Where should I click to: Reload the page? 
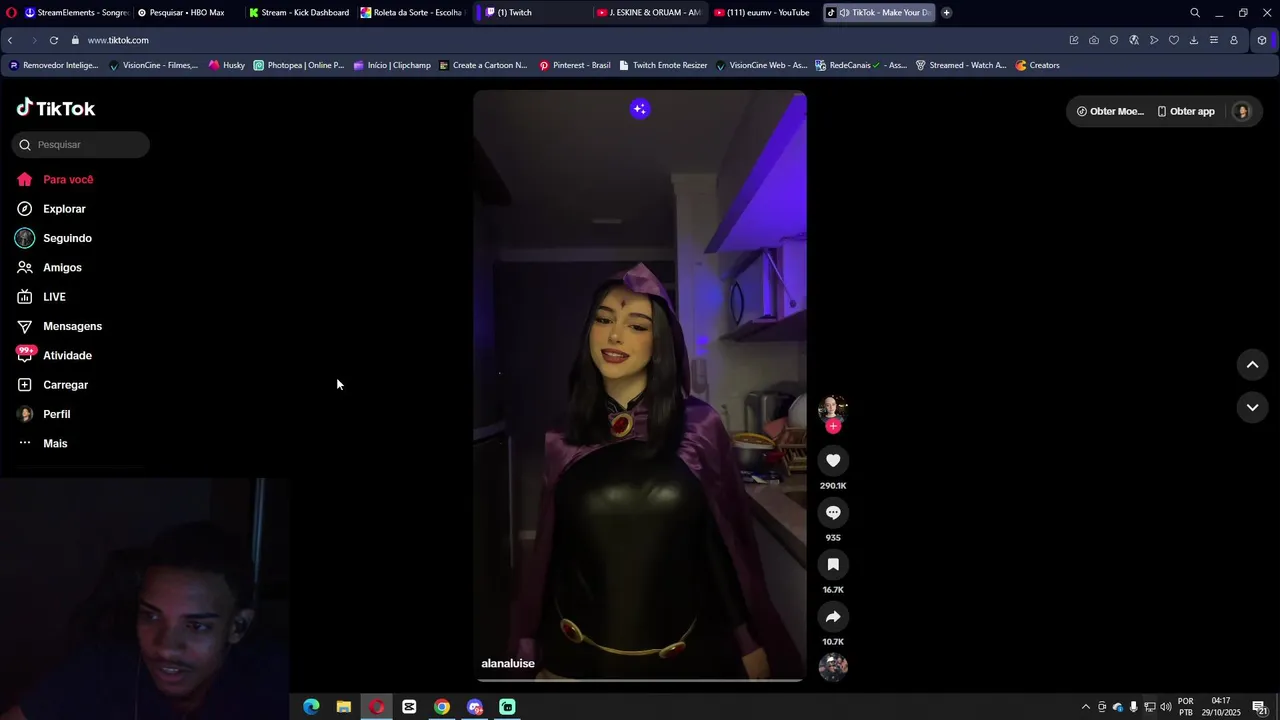(54, 40)
